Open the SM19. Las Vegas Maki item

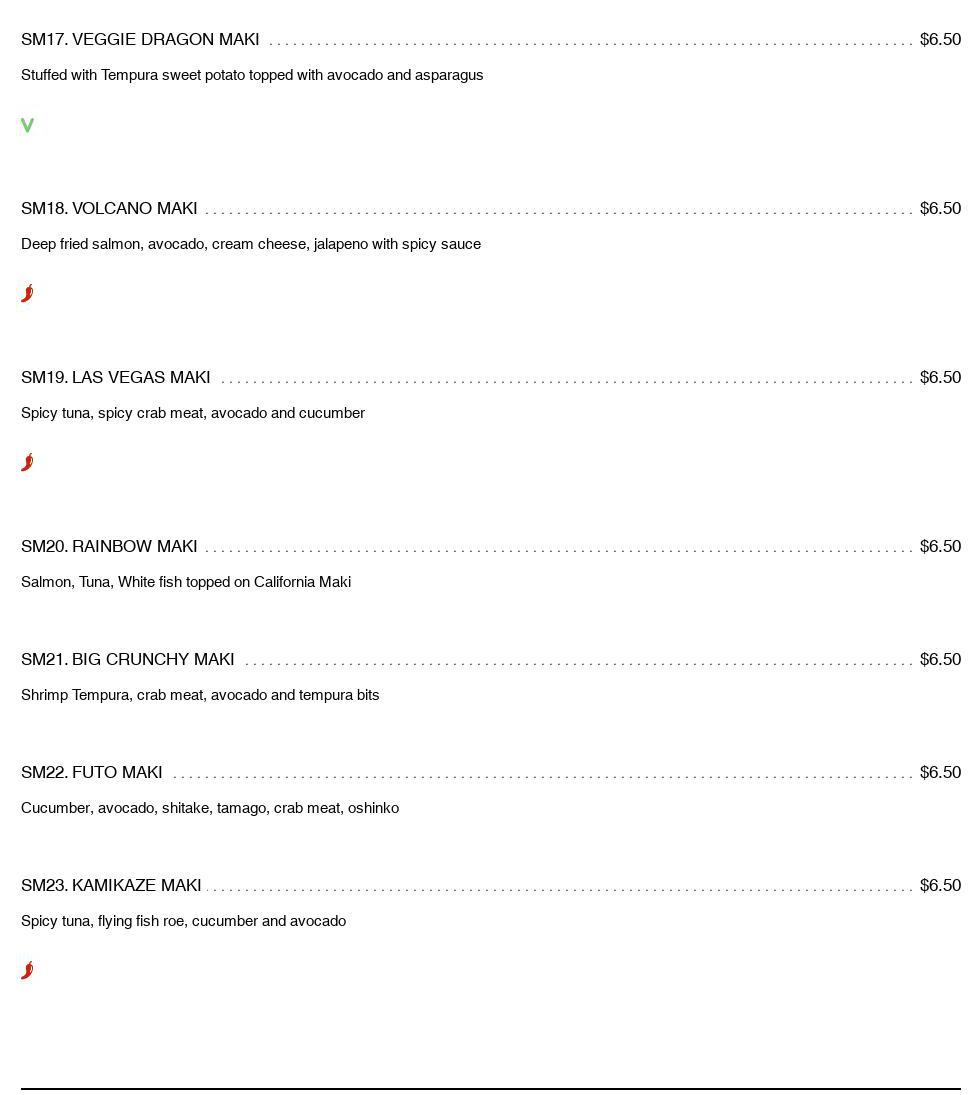tap(115, 377)
